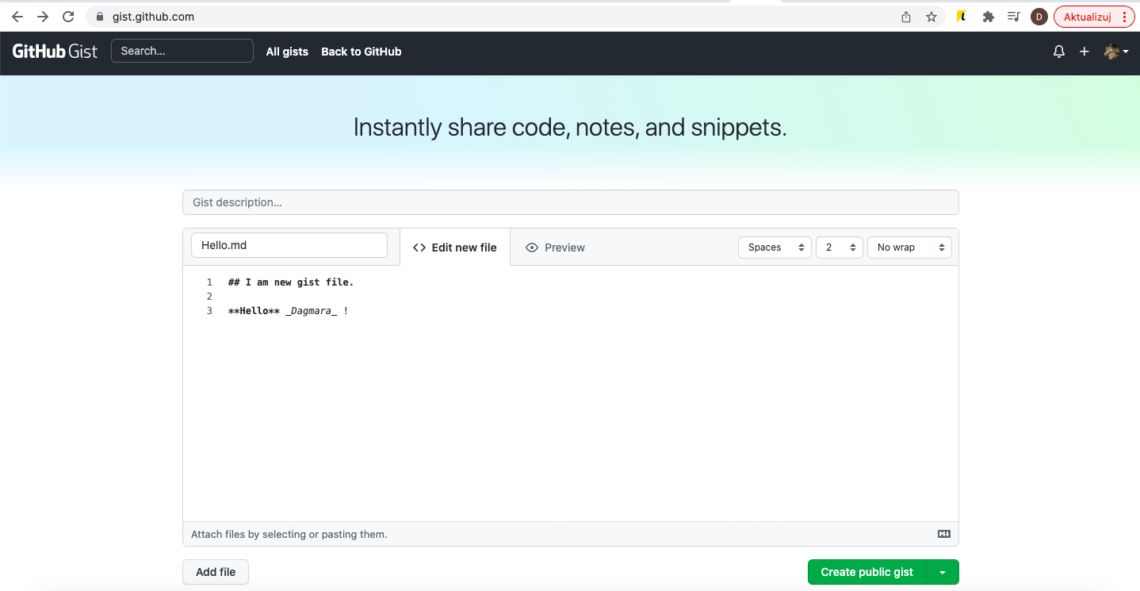This screenshot has height=591, width=1140.
Task: Click the share icon in address bar
Action: tap(906, 16)
